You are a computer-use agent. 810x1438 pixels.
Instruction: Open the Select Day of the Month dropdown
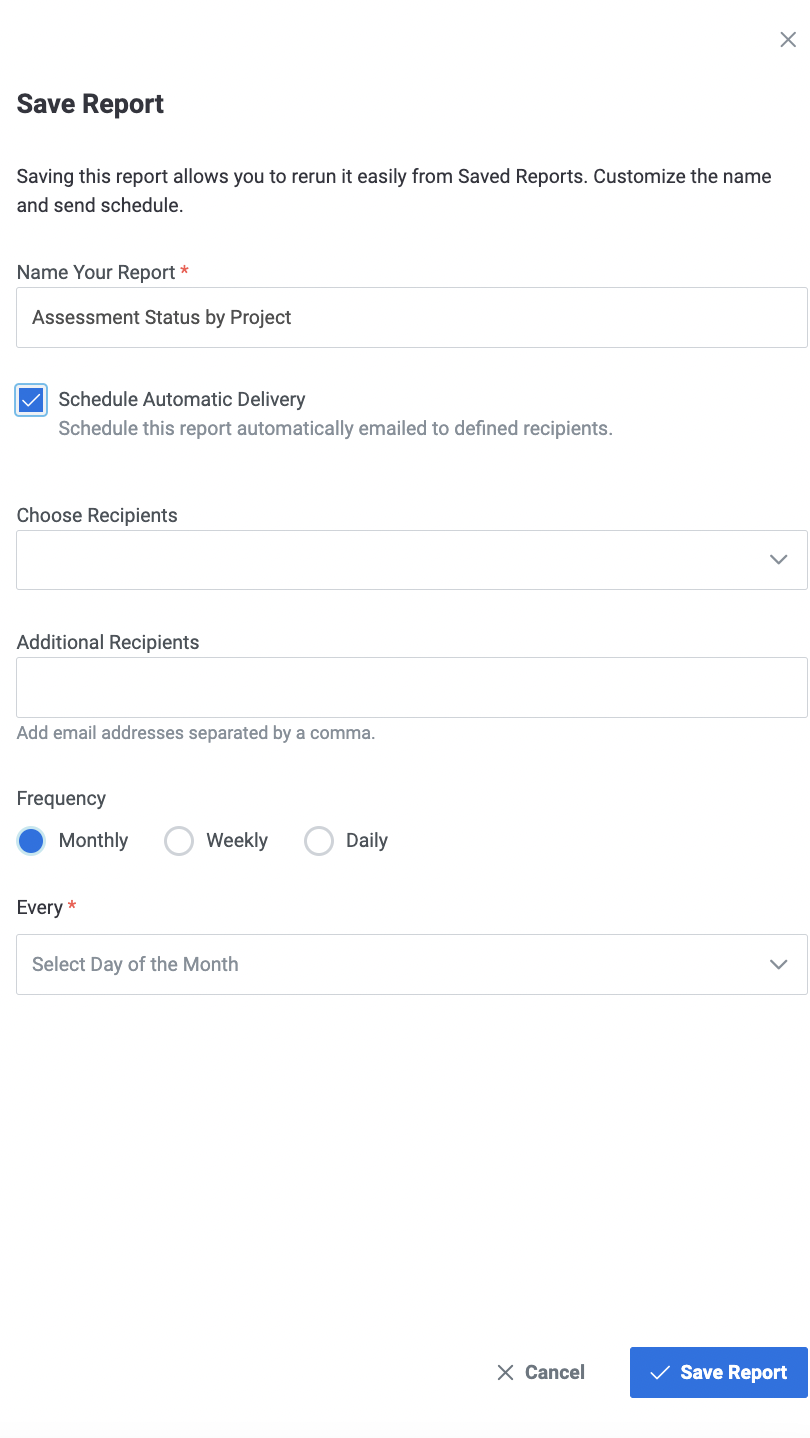pyautogui.click(x=400, y=965)
